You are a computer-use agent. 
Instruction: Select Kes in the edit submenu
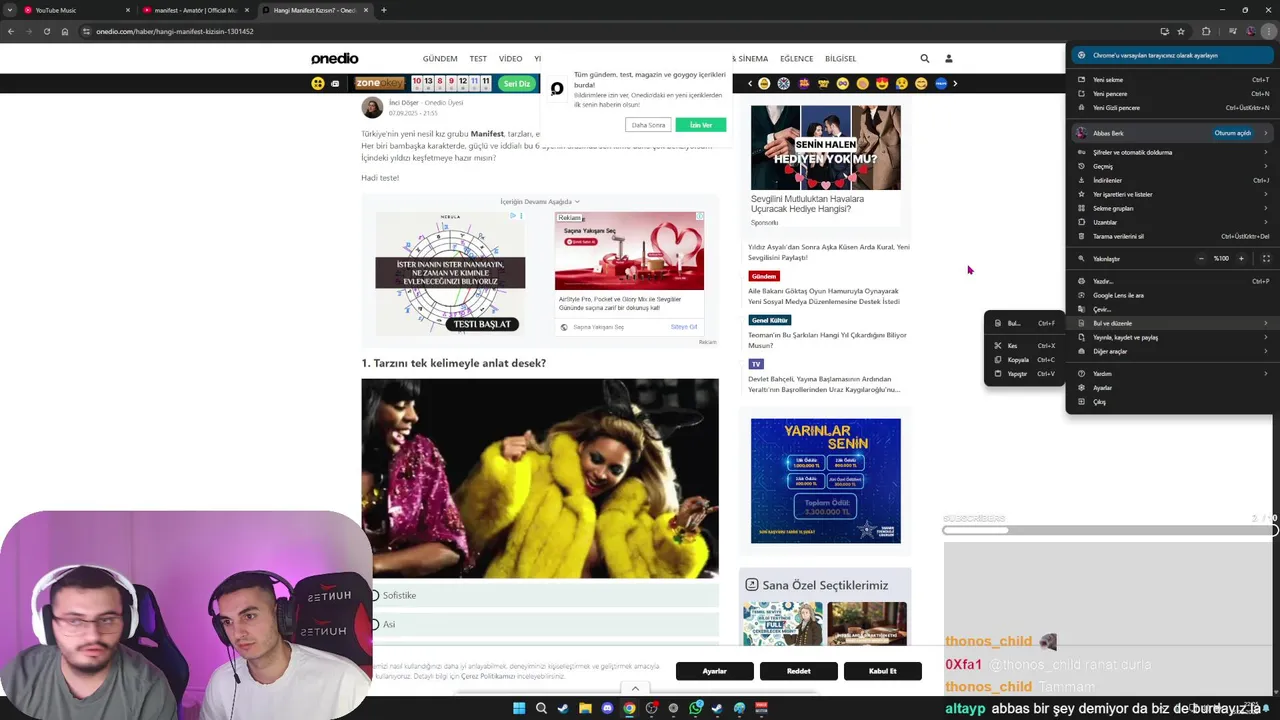(1025, 345)
